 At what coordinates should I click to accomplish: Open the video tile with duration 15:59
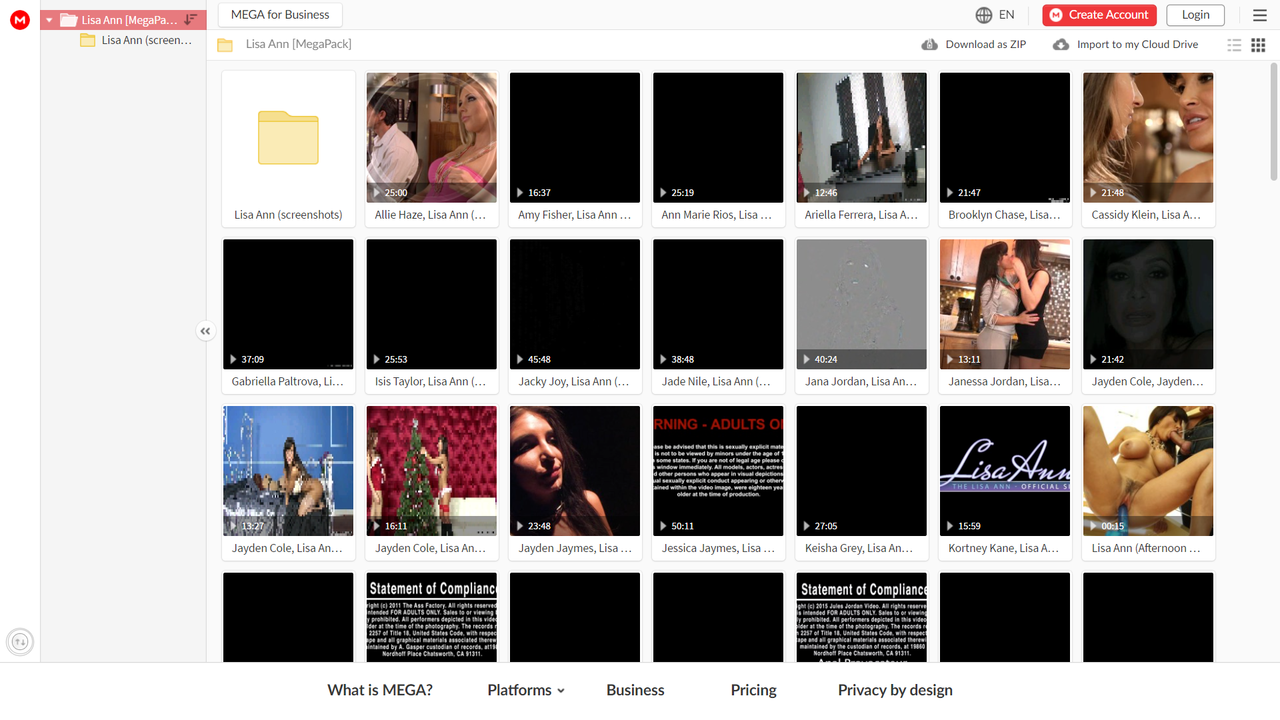click(1004, 483)
